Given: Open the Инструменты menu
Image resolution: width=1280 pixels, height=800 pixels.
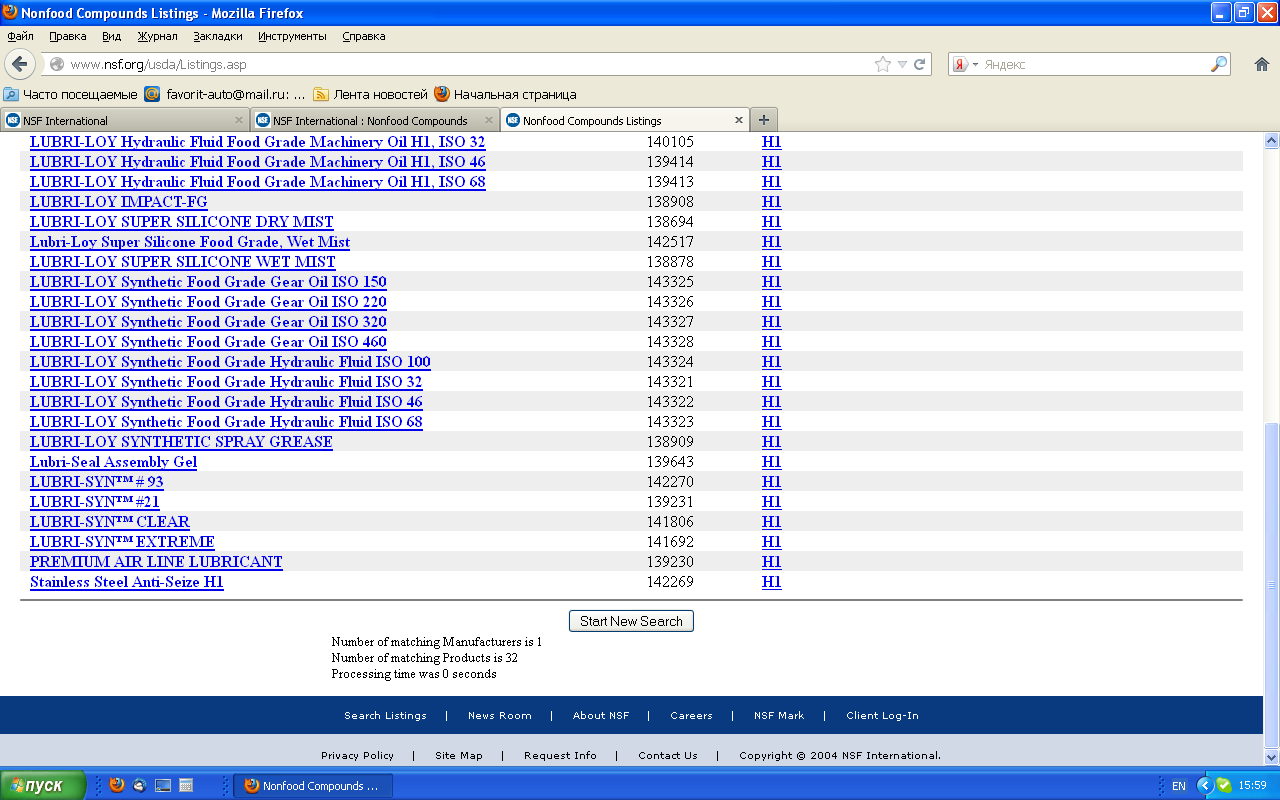Looking at the screenshot, I should coord(292,36).
